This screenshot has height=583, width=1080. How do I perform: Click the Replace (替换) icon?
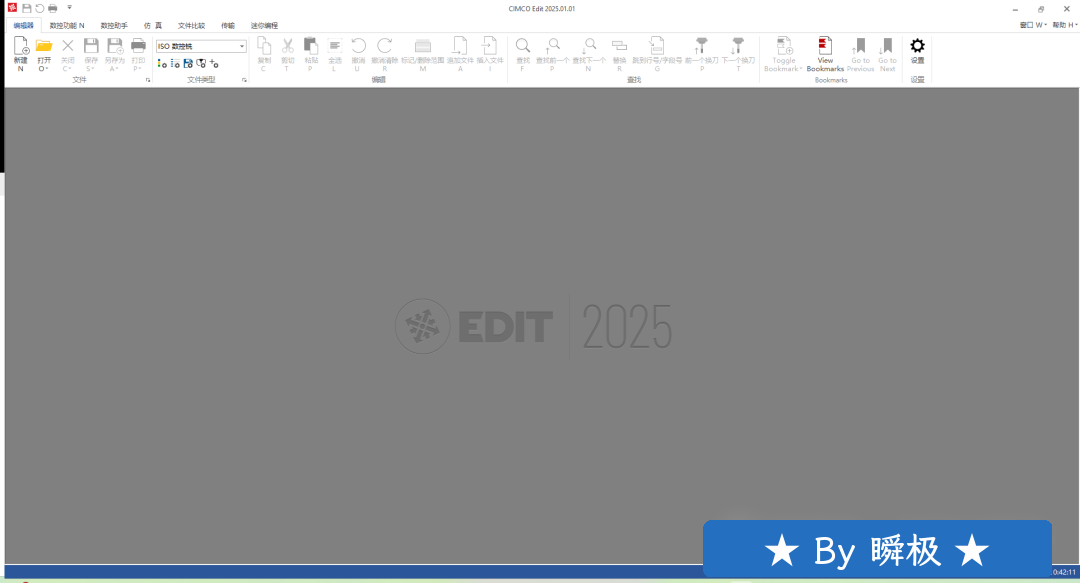(x=619, y=47)
